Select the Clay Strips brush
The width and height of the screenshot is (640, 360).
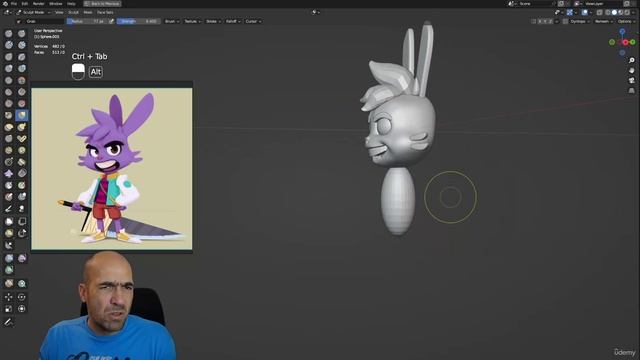pos(22,45)
